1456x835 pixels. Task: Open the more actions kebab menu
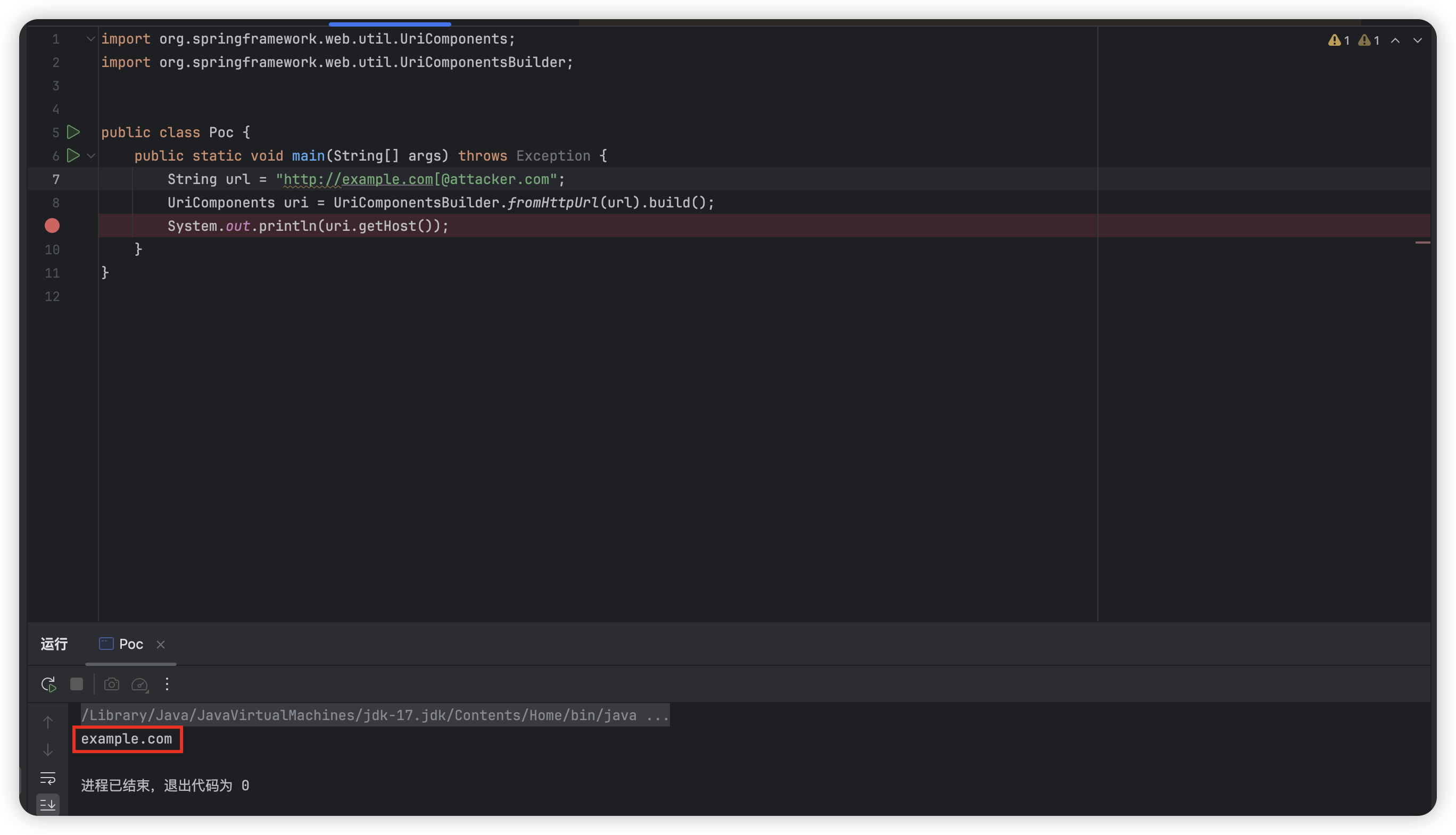coord(167,683)
